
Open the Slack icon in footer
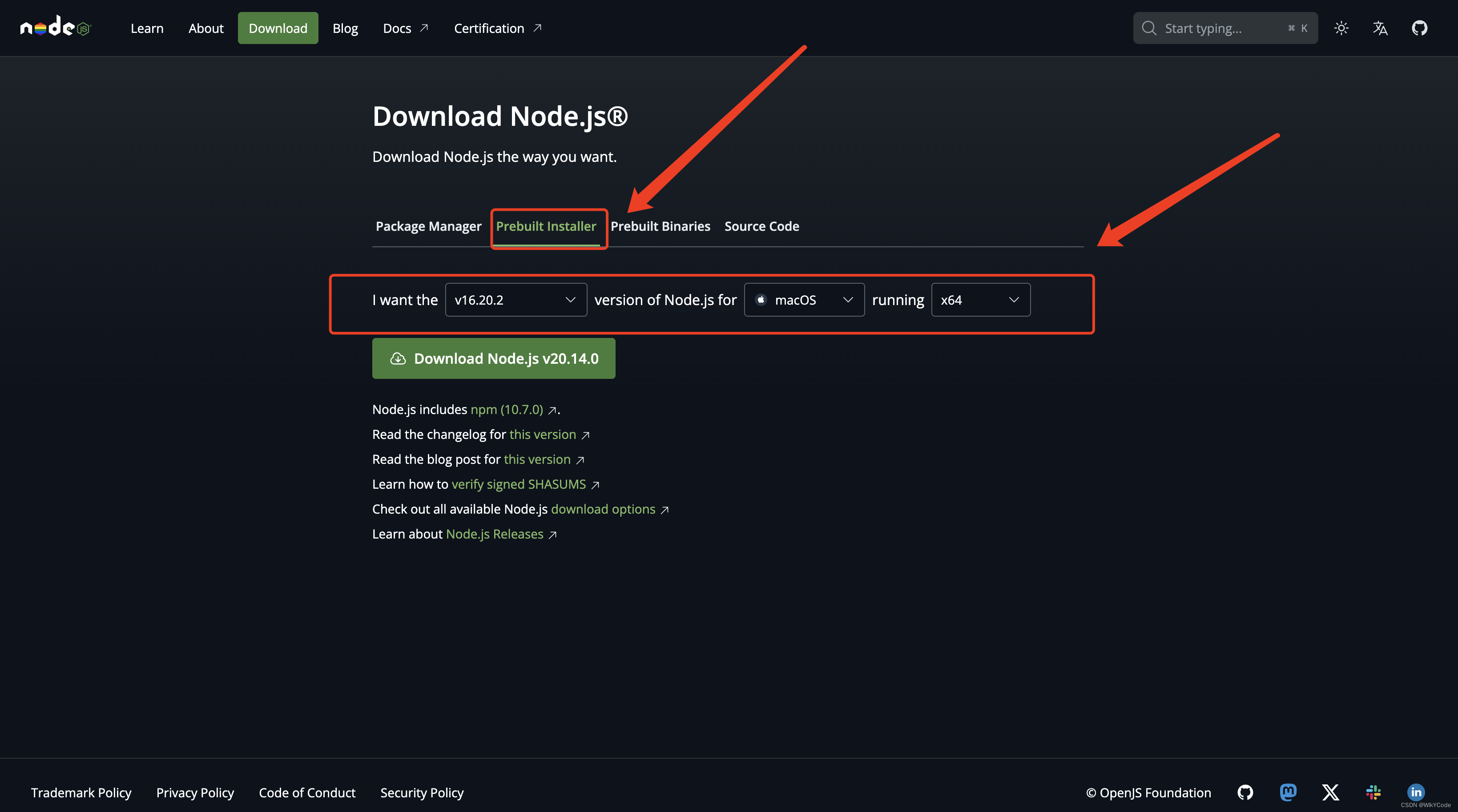click(1373, 792)
